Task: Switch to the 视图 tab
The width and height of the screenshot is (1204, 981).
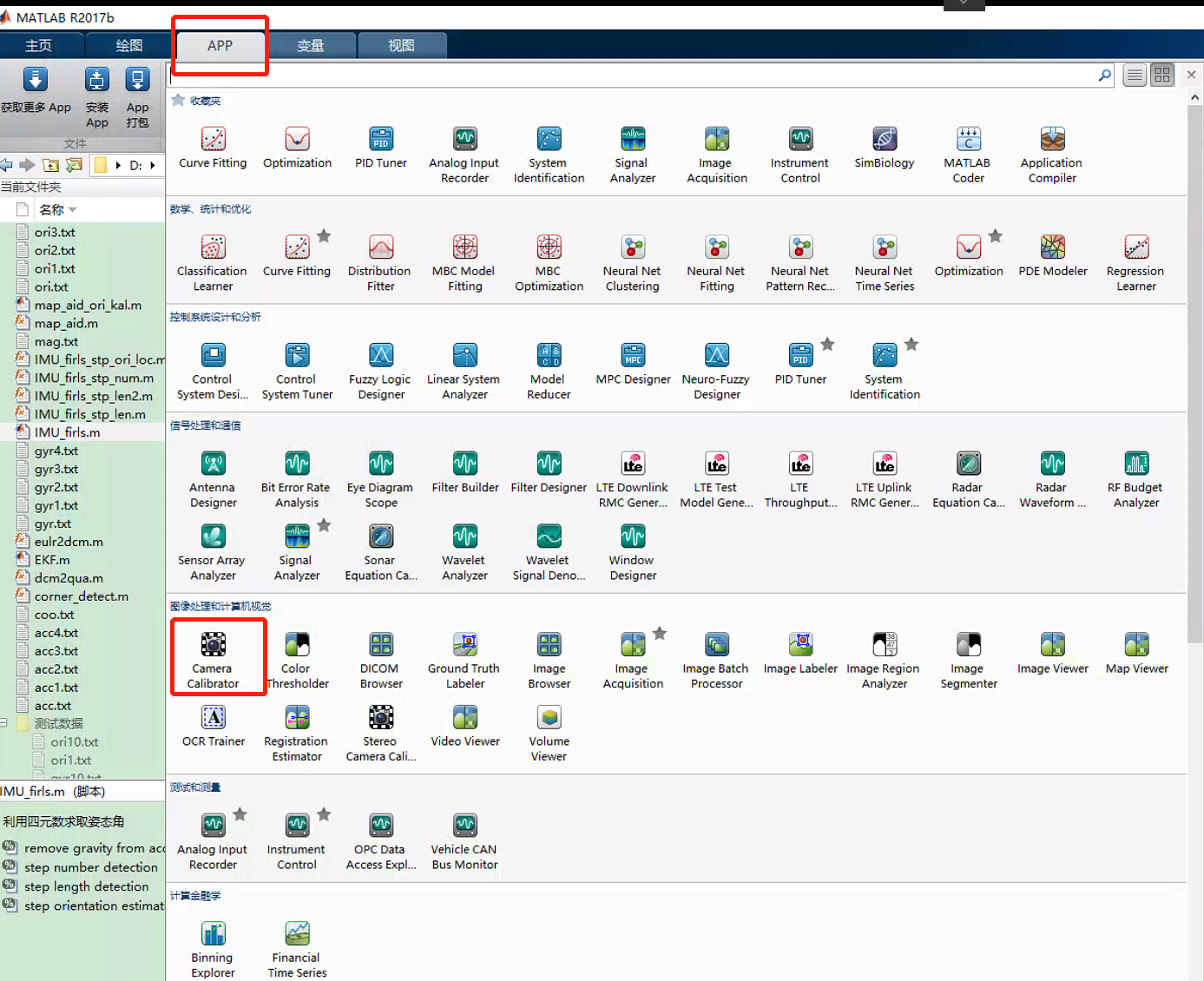Action: [x=401, y=45]
